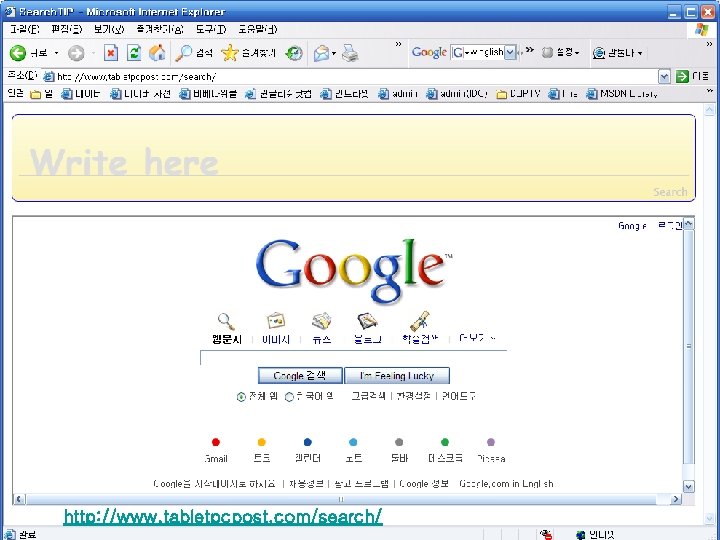Click the Write here handwriting input area

point(354,158)
